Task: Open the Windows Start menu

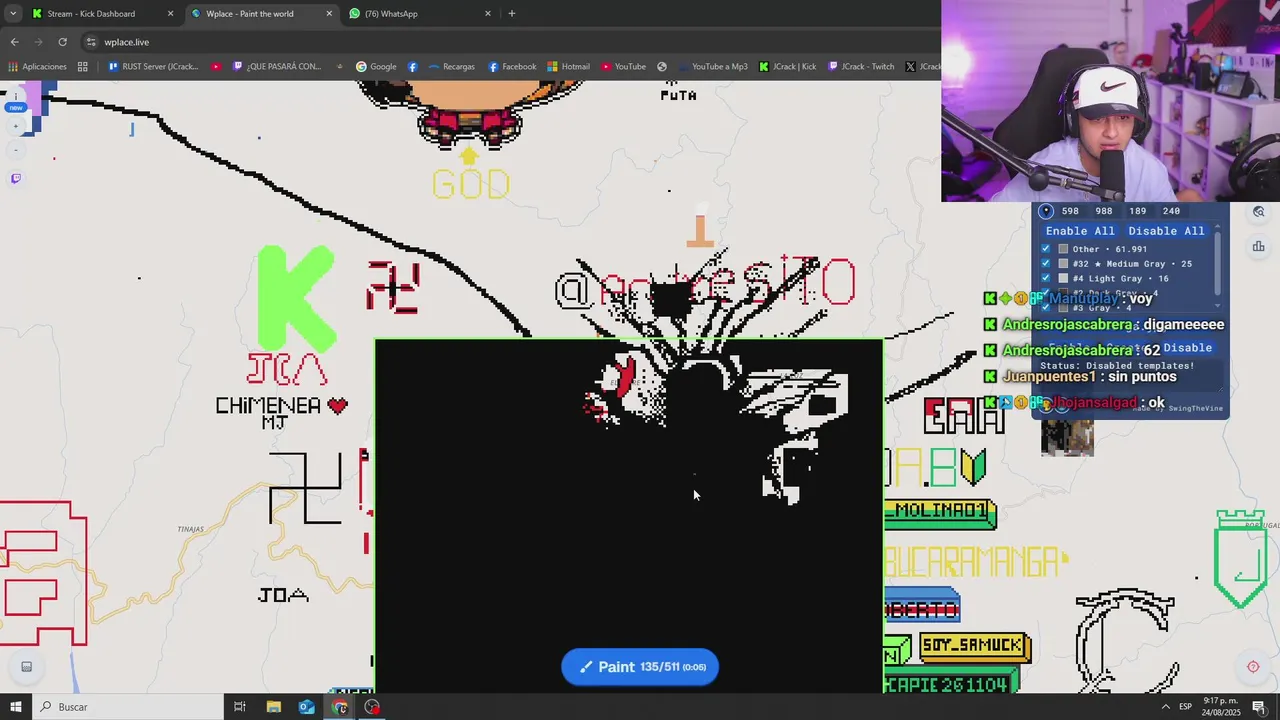Action: tap(15, 707)
